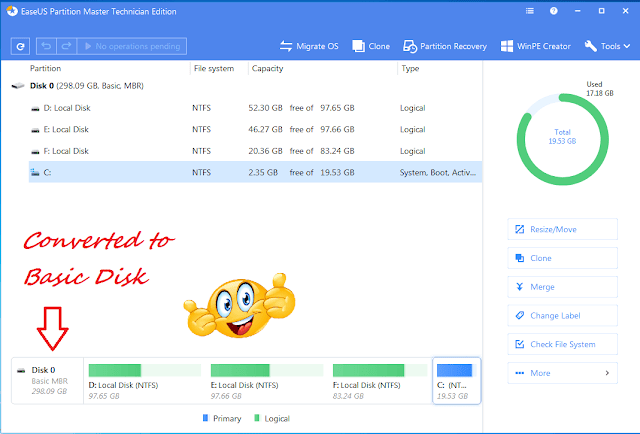The width and height of the screenshot is (640, 434).
Task: Click the undo arrow in toolbar
Action: click(x=46, y=46)
